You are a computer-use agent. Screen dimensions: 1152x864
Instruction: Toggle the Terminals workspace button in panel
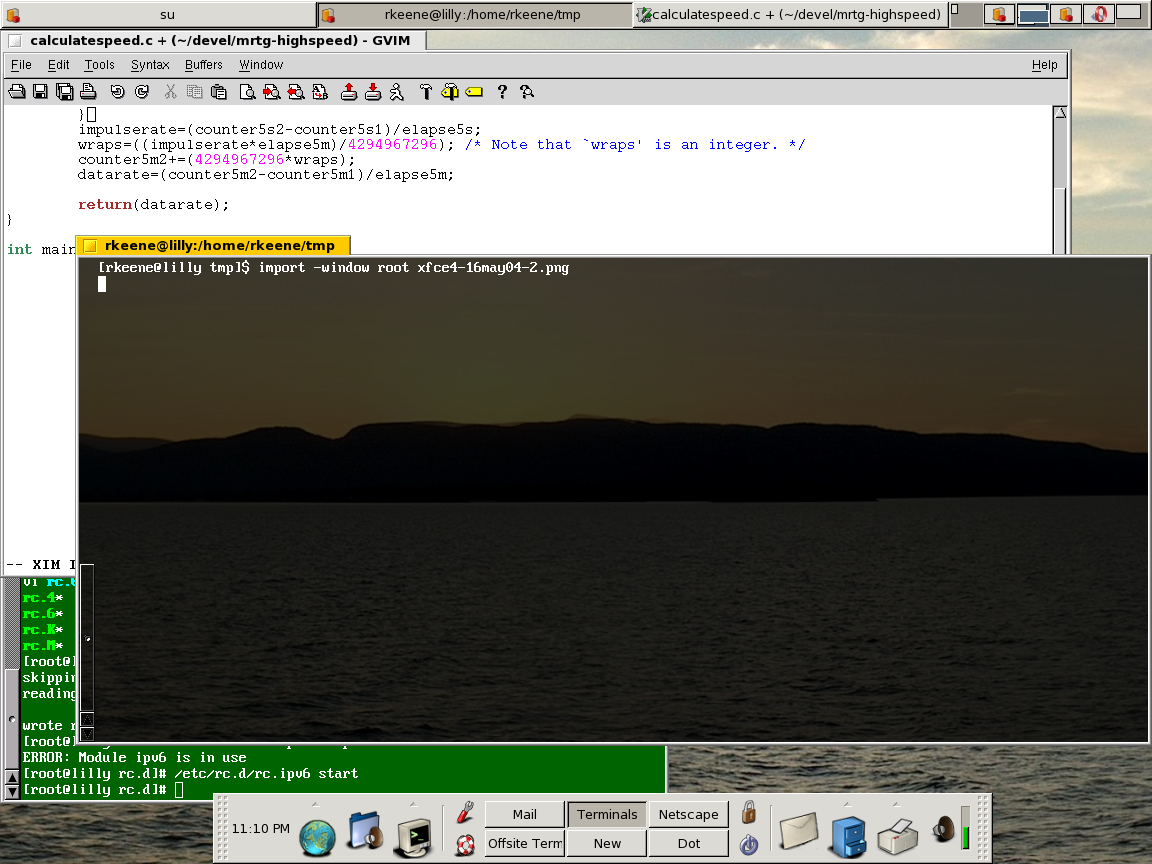tap(607, 814)
